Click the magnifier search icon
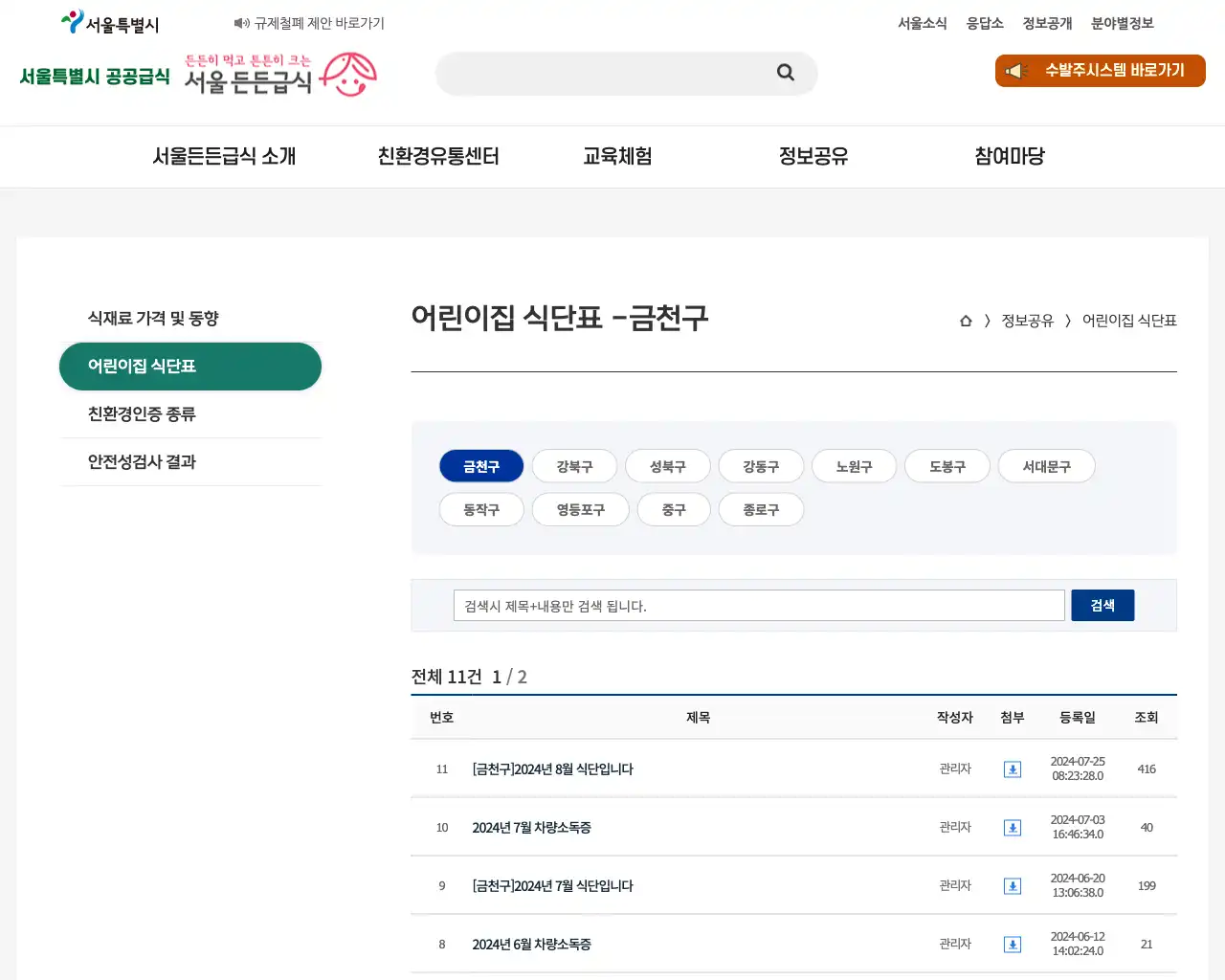Screen dimensions: 1225x980 point(785,73)
